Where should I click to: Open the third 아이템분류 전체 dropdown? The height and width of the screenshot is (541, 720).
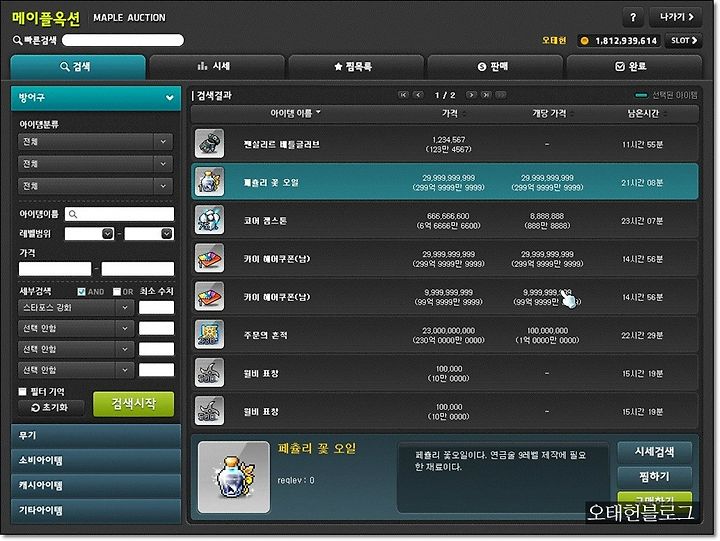95,186
